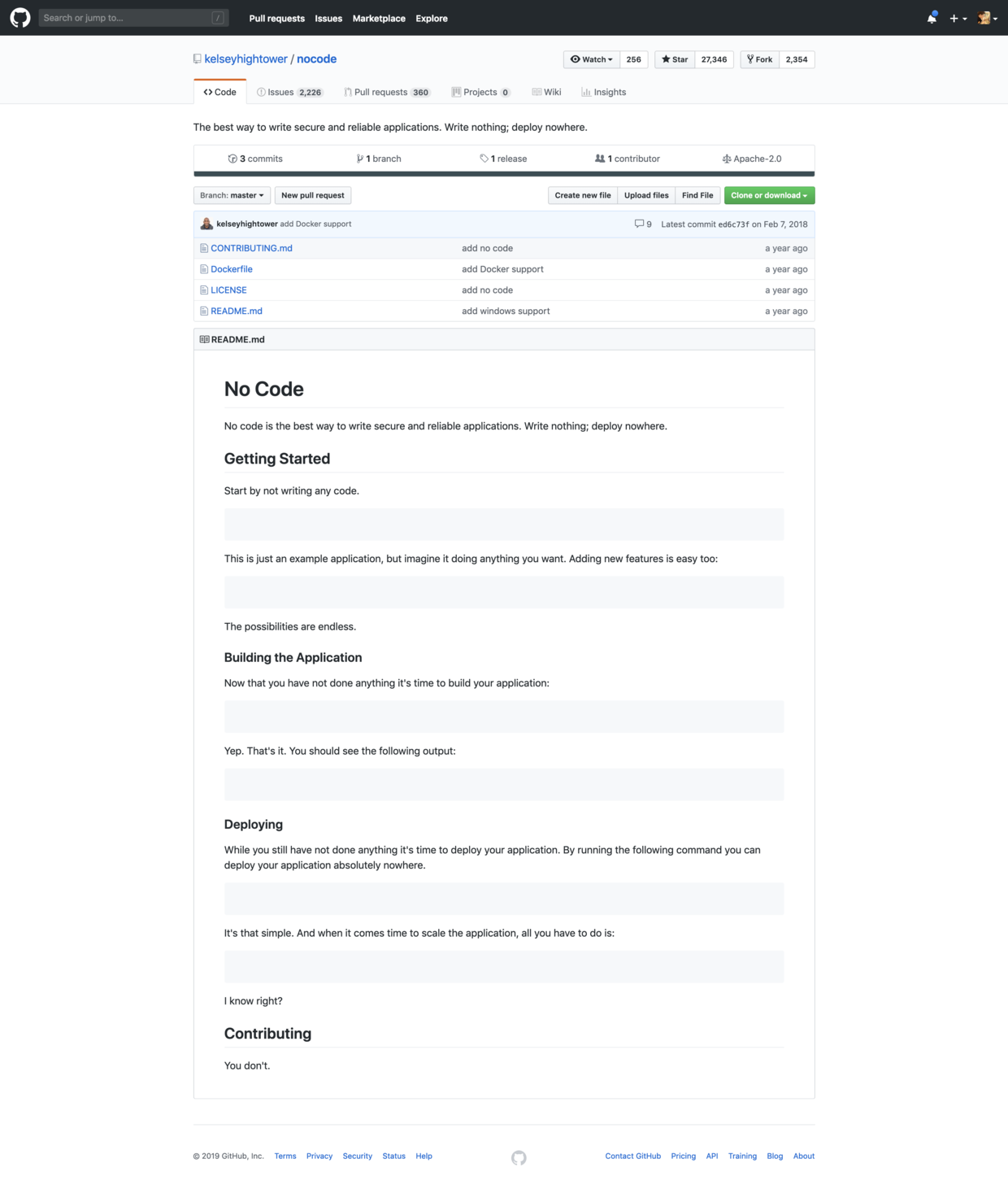
Task: Click Create new file button
Action: click(583, 195)
